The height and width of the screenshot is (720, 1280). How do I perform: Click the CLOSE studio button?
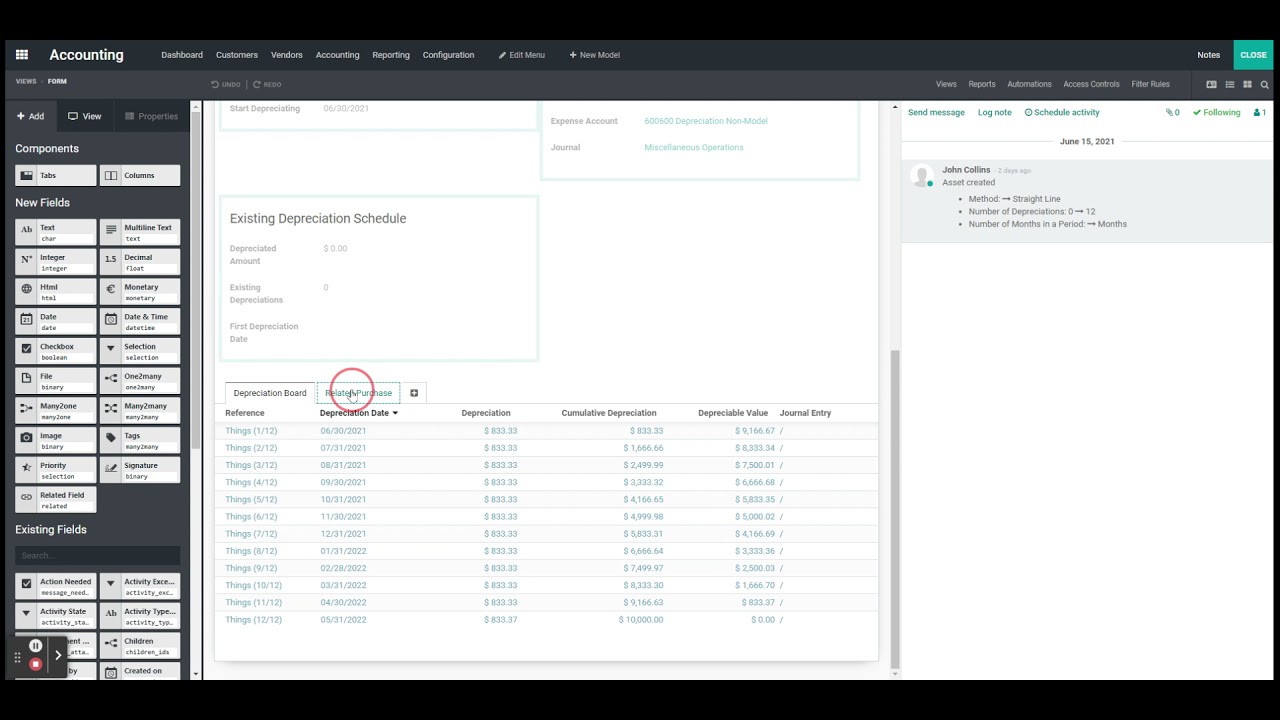pyautogui.click(x=1253, y=55)
